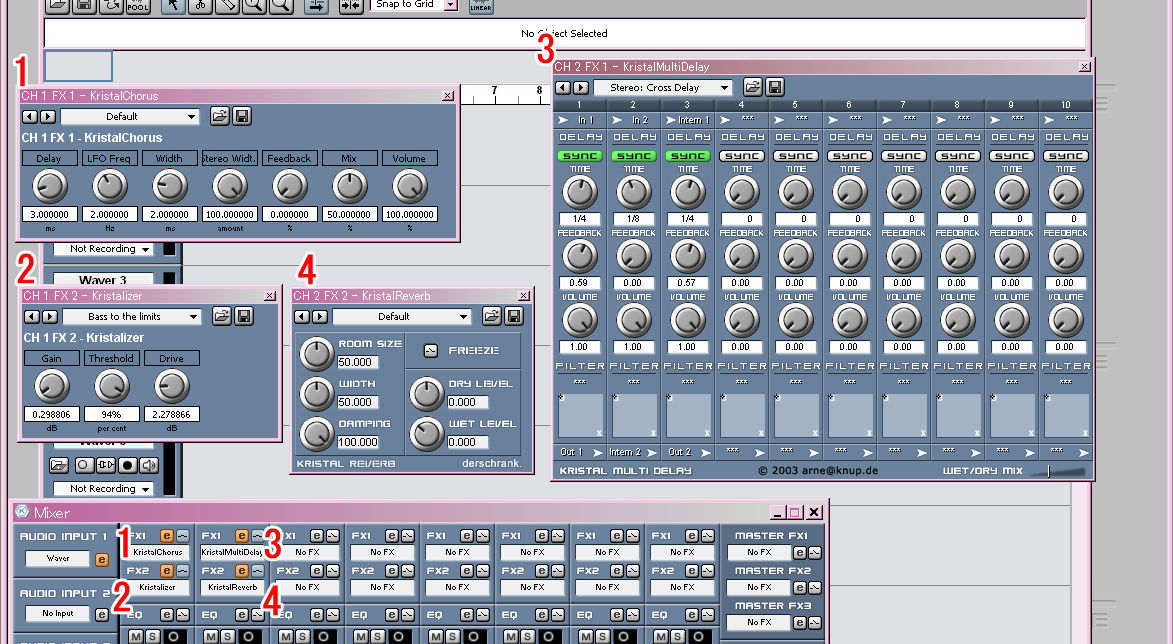This screenshot has width=1173, height=644.
Task: Select the arrow pointer tool
Action: (x=173, y=5)
